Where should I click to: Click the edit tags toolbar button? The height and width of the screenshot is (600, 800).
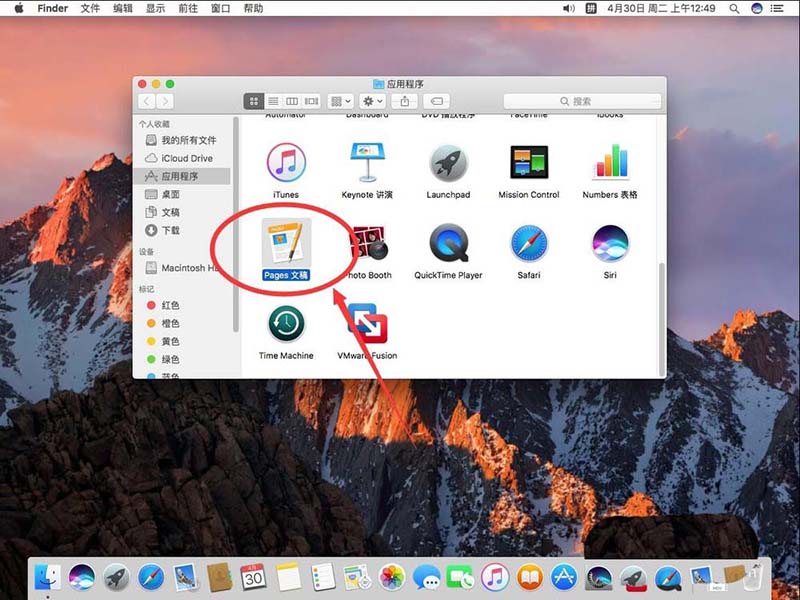point(437,101)
